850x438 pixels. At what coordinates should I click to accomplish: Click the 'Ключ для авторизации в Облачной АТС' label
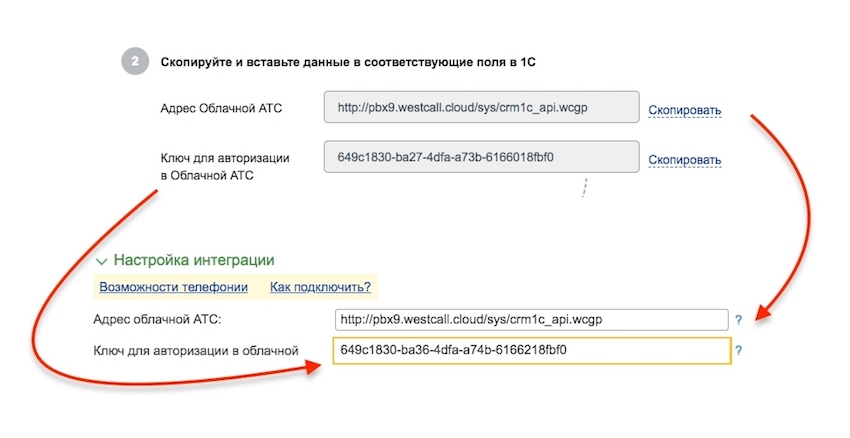[x=225, y=166]
